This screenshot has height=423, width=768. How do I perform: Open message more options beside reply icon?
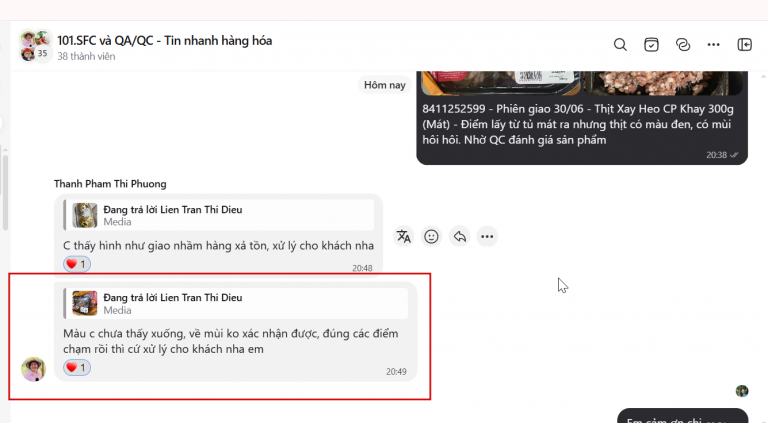click(x=487, y=236)
